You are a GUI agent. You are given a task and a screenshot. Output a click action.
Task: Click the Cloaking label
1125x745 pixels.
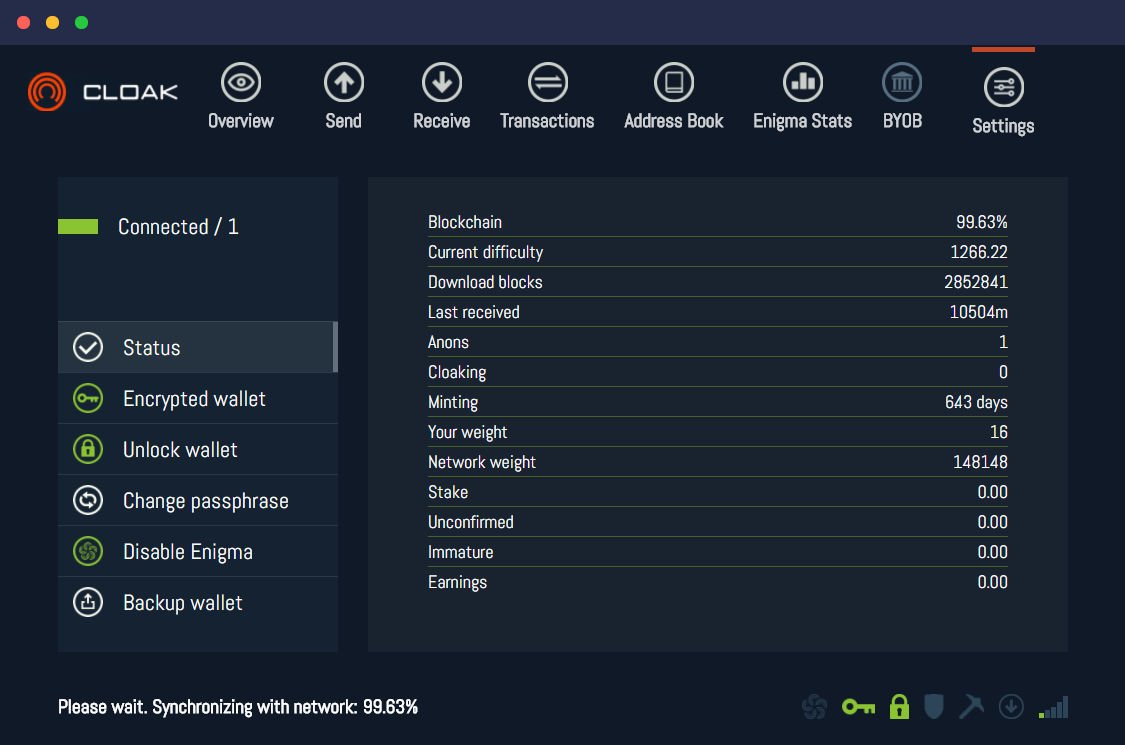pos(457,372)
